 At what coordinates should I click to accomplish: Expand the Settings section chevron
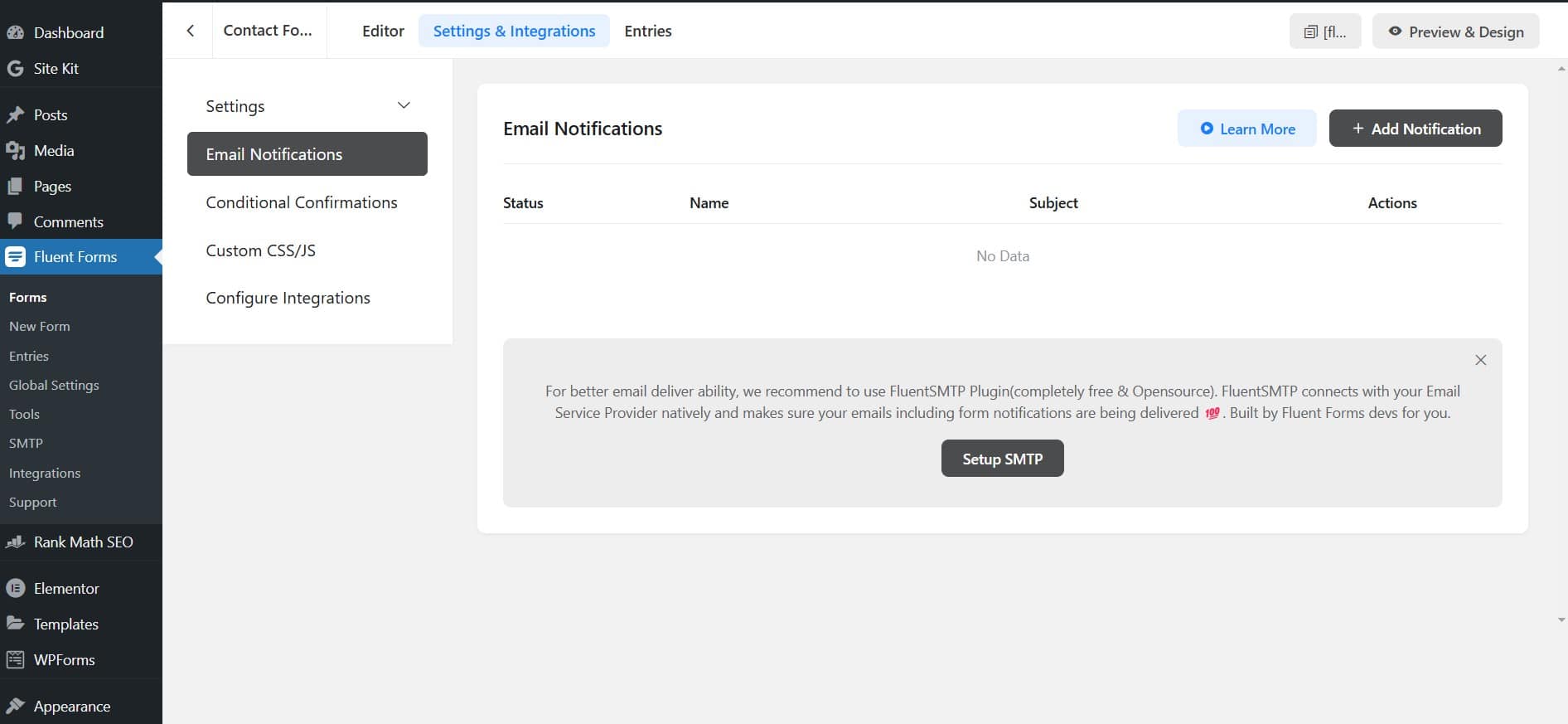point(404,105)
